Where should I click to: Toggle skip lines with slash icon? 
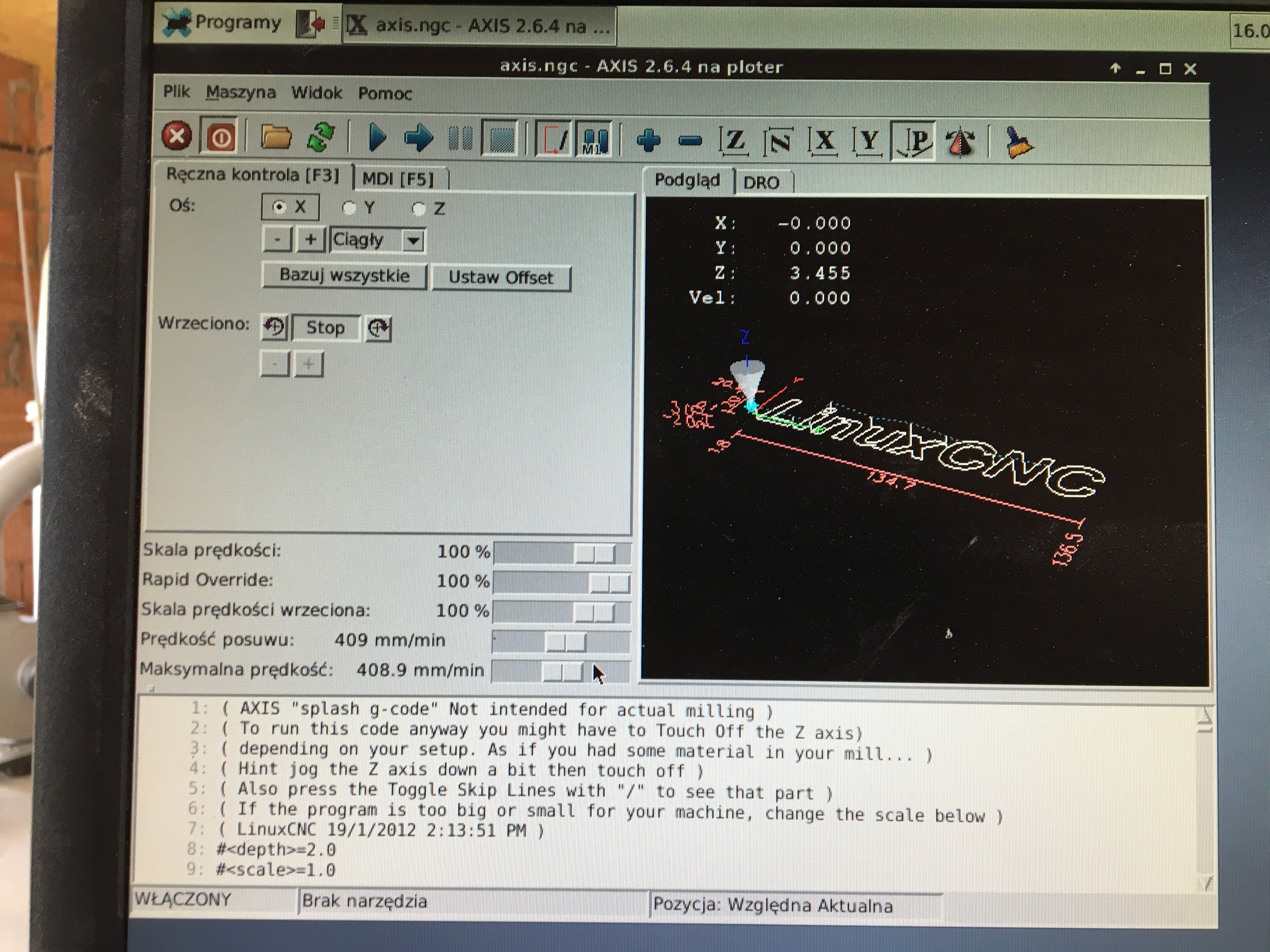click(553, 139)
